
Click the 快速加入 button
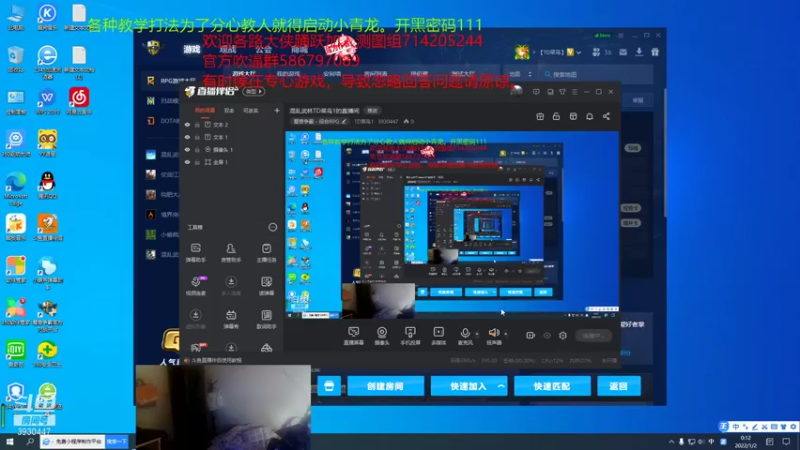468,386
